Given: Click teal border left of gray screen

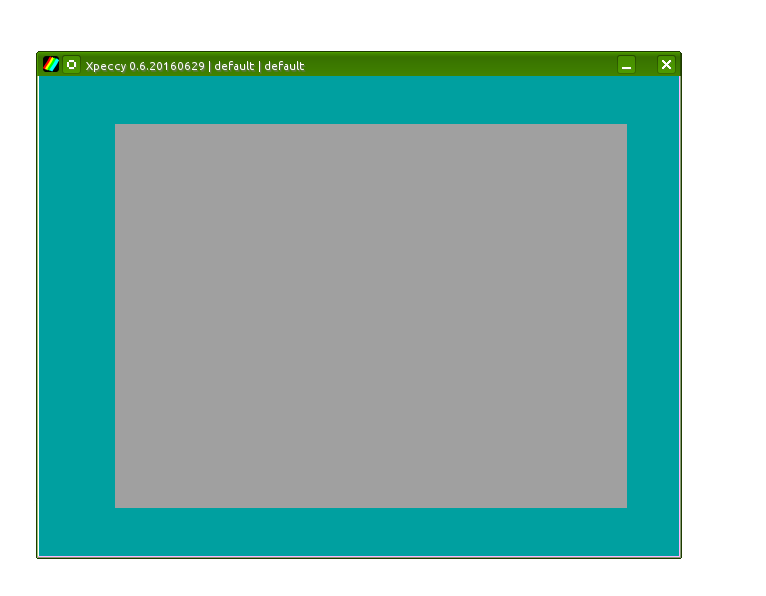Looking at the screenshot, I should pyautogui.click(x=77, y=316).
